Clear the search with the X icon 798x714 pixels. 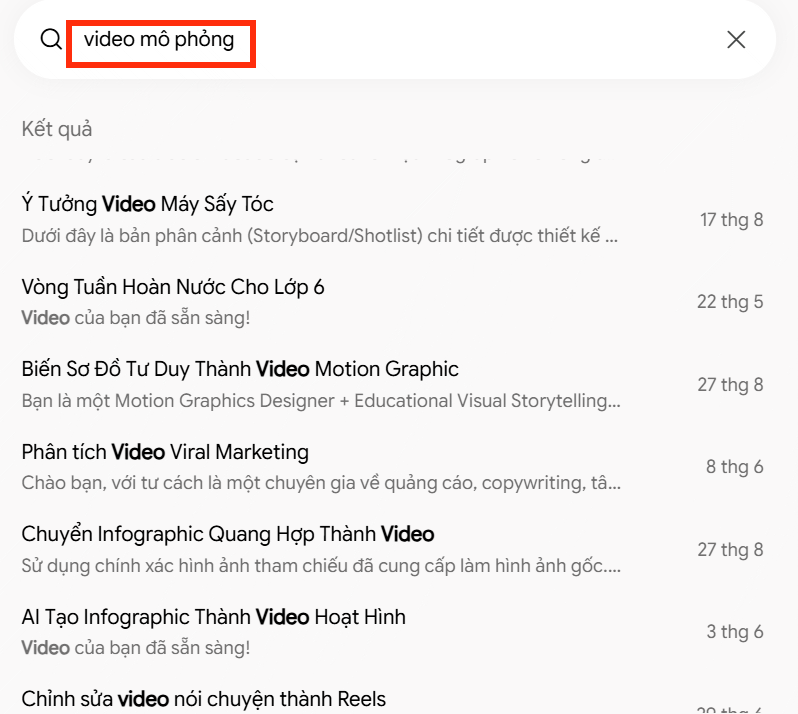tap(736, 40)
